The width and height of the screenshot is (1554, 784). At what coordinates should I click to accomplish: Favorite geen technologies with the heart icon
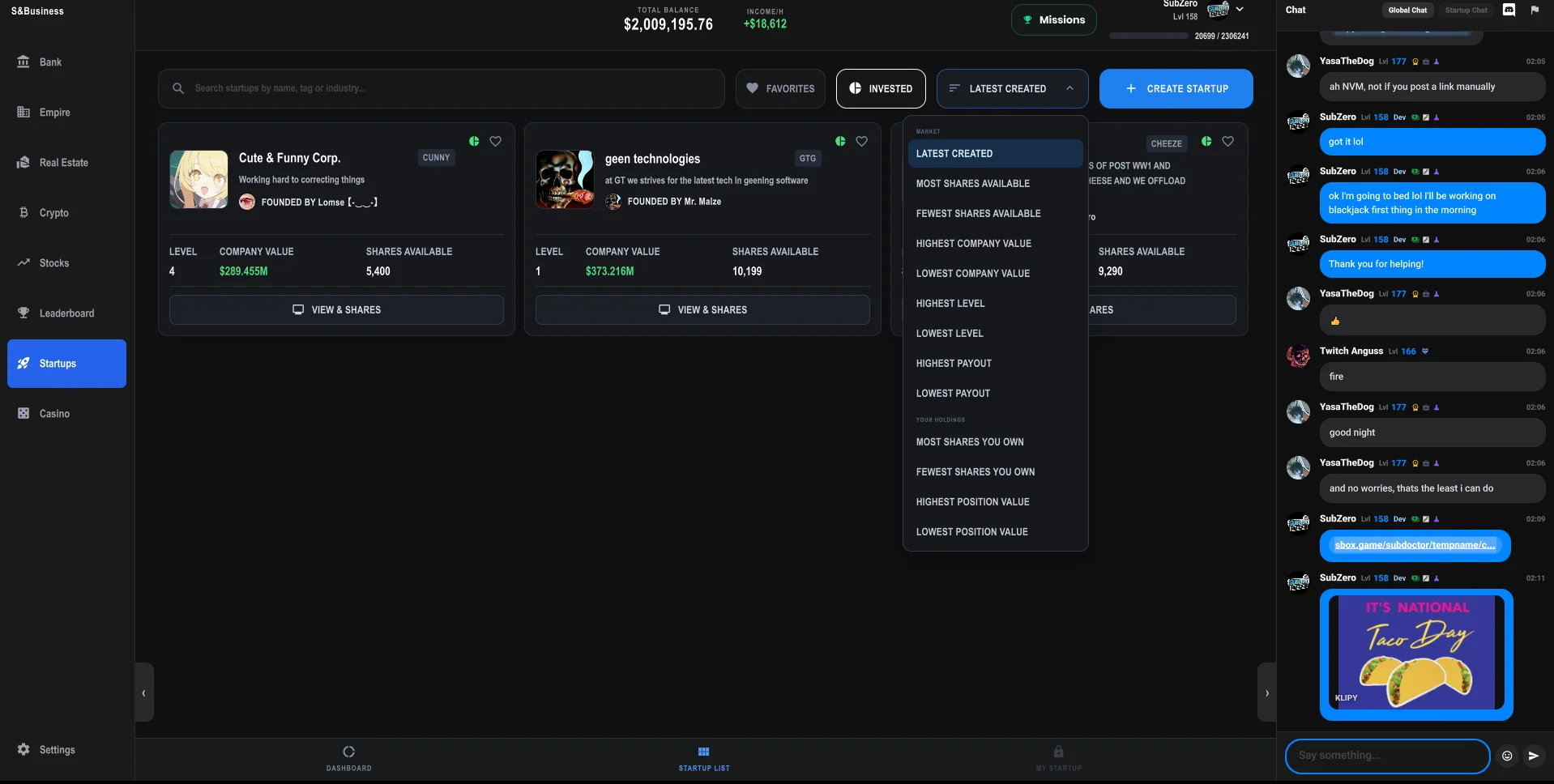pos(861,141)
